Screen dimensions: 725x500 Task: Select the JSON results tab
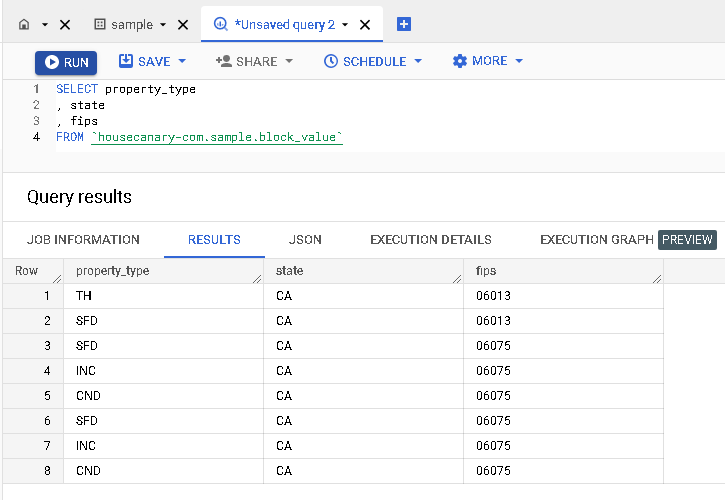pyautogui.click(x=305, y=240)
